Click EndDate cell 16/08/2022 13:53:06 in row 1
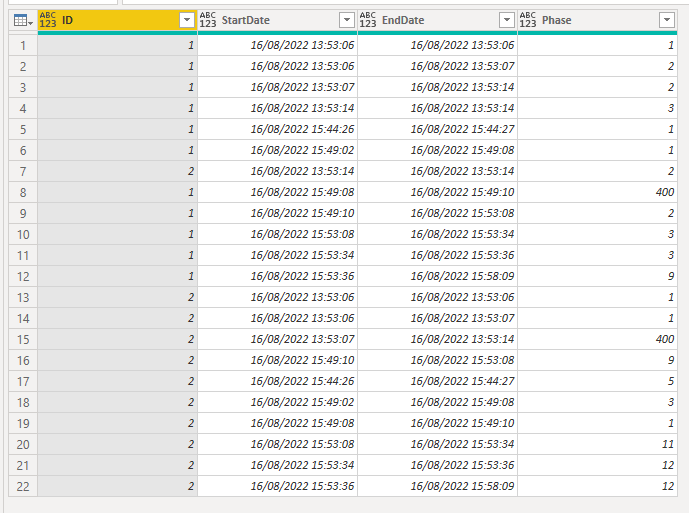This screenshot has height=513, width=689. [438, 45]
